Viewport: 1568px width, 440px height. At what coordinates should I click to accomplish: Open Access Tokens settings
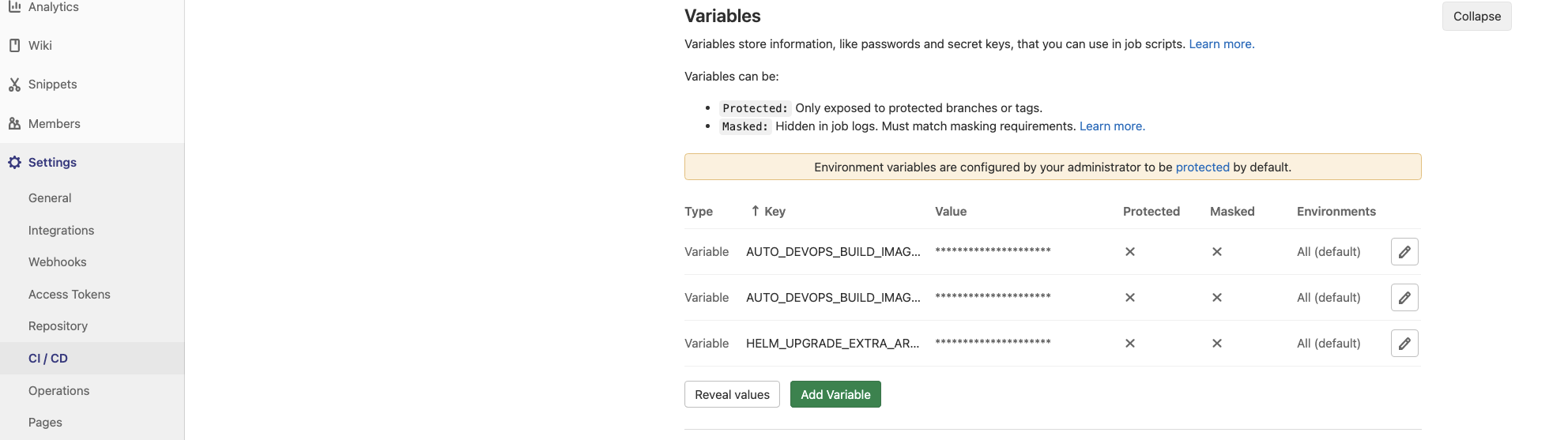tap(70, 295)
